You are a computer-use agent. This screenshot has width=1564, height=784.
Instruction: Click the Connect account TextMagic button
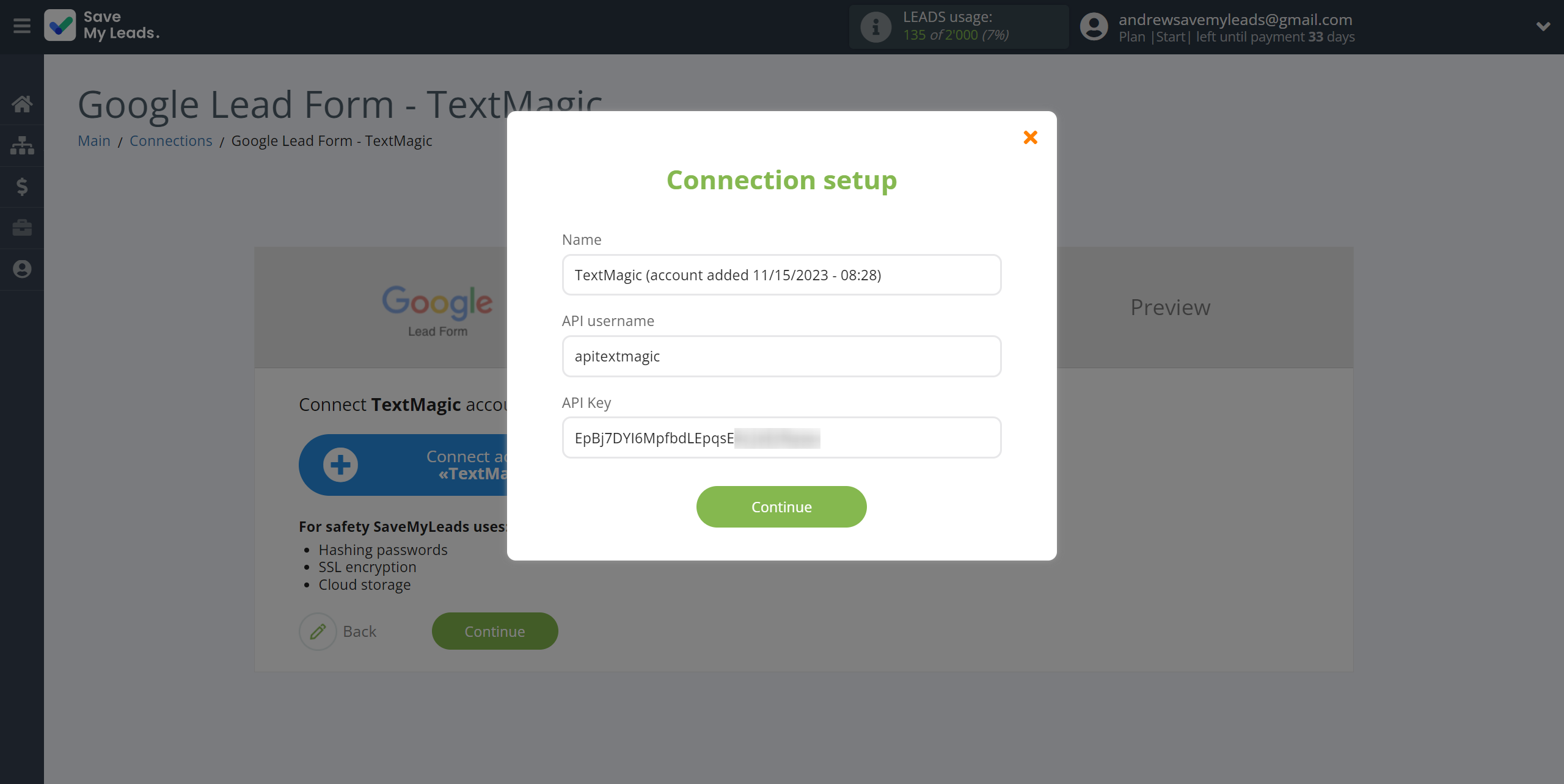coord(403,465)
